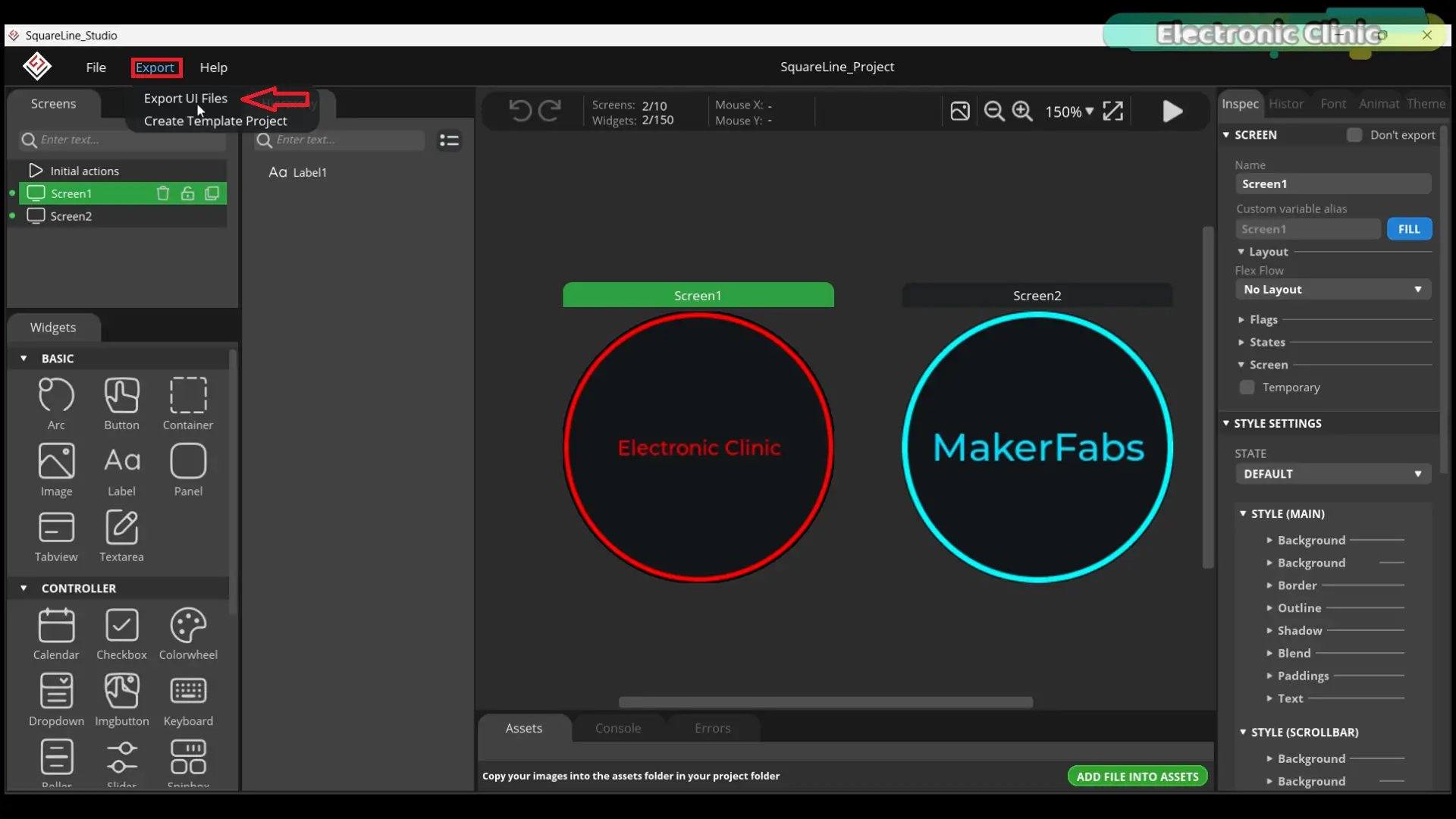Click the Screens panel search field
1456x819 pixels.
tap(121, 140)
